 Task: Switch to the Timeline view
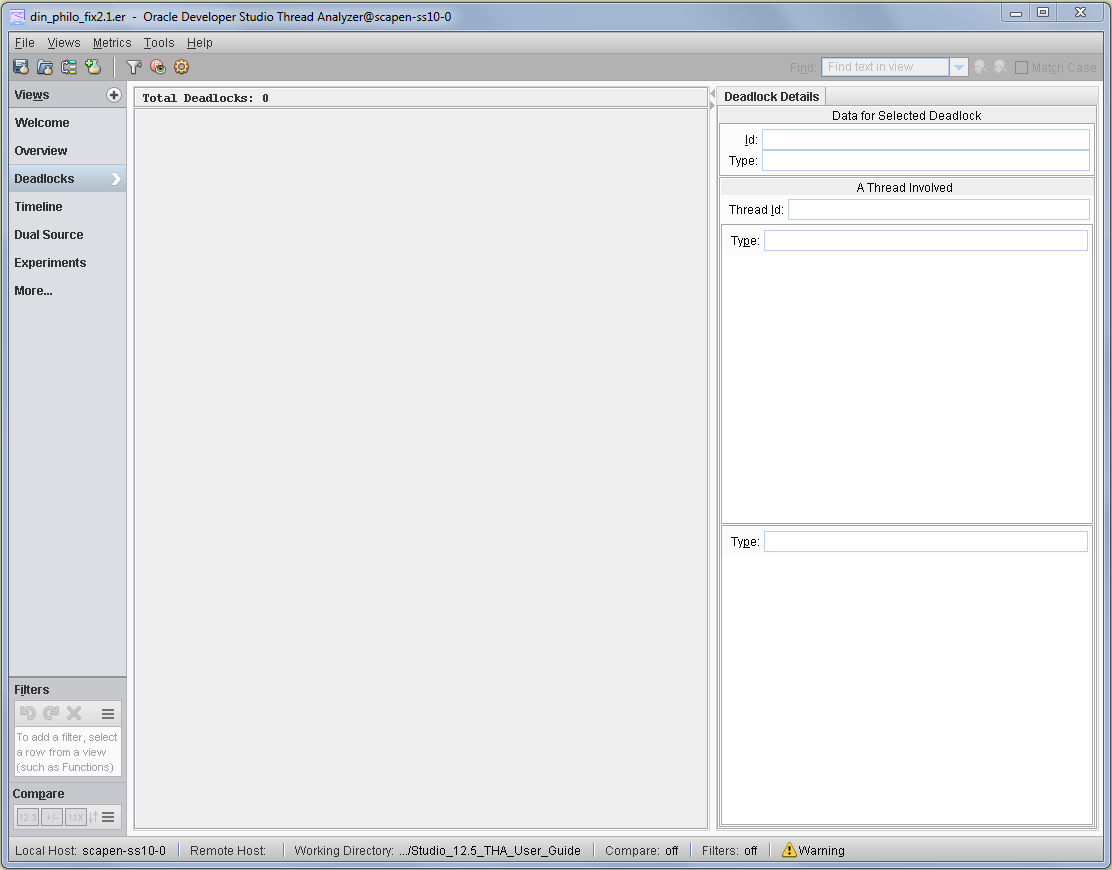(x=67, y=207)
